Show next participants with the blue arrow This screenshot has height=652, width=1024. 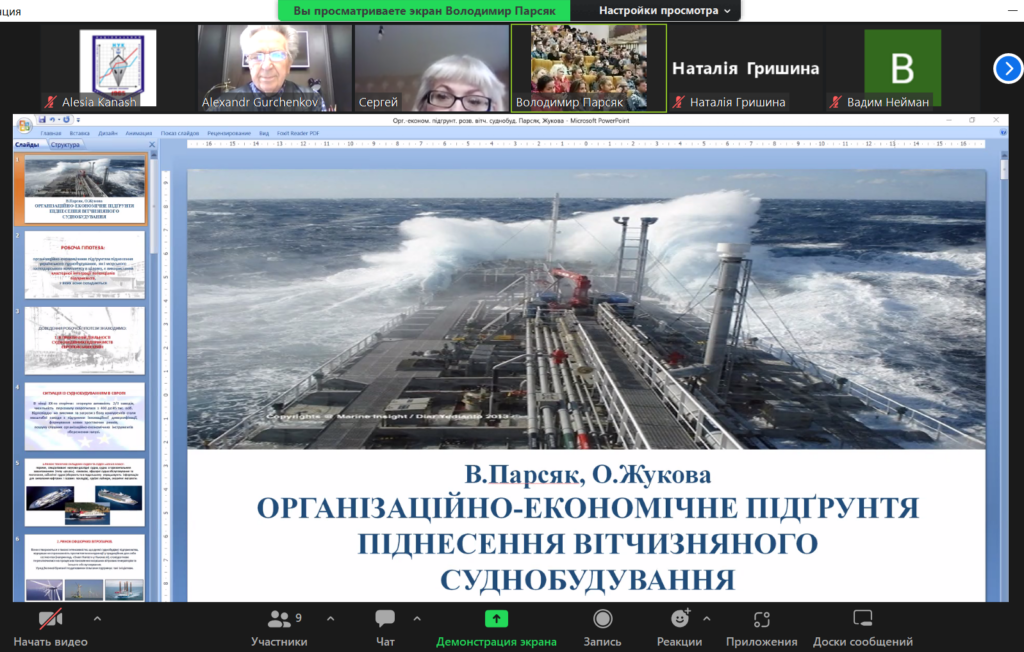(1007, 68)
